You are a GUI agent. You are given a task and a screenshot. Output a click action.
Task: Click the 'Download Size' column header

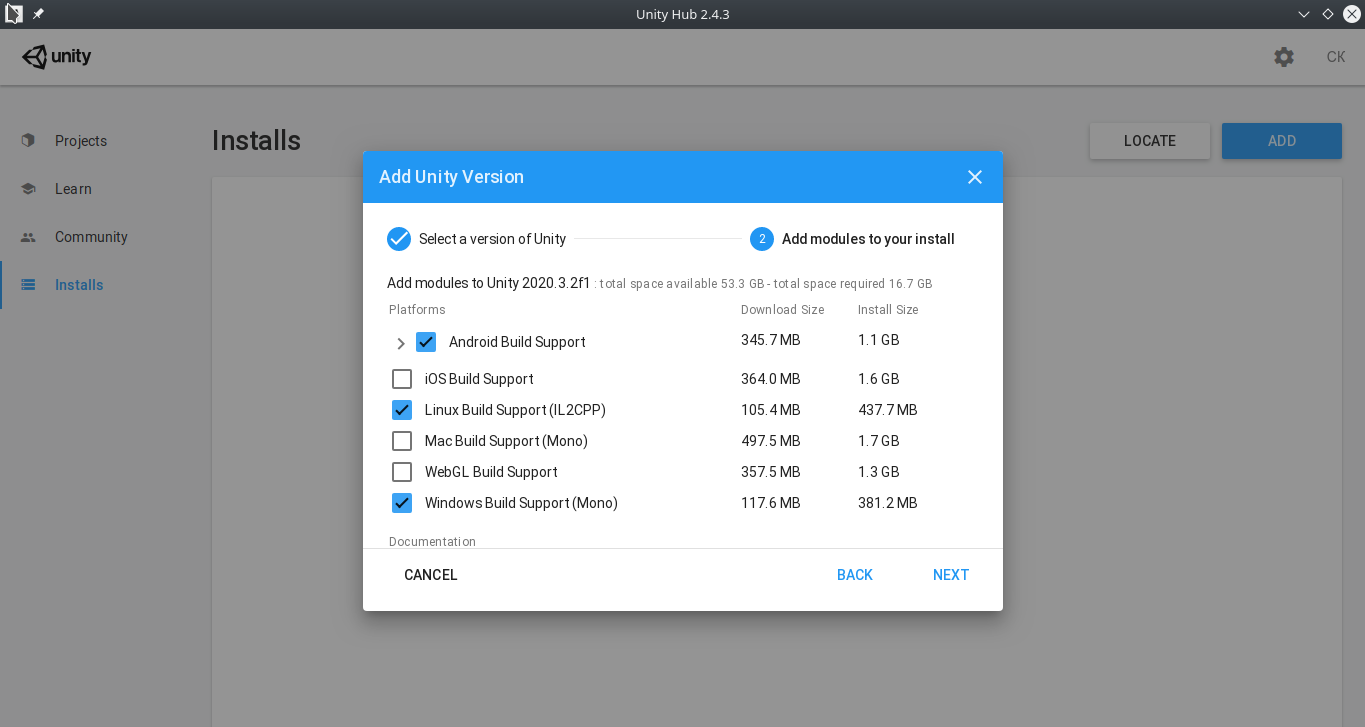pos(783,310)
